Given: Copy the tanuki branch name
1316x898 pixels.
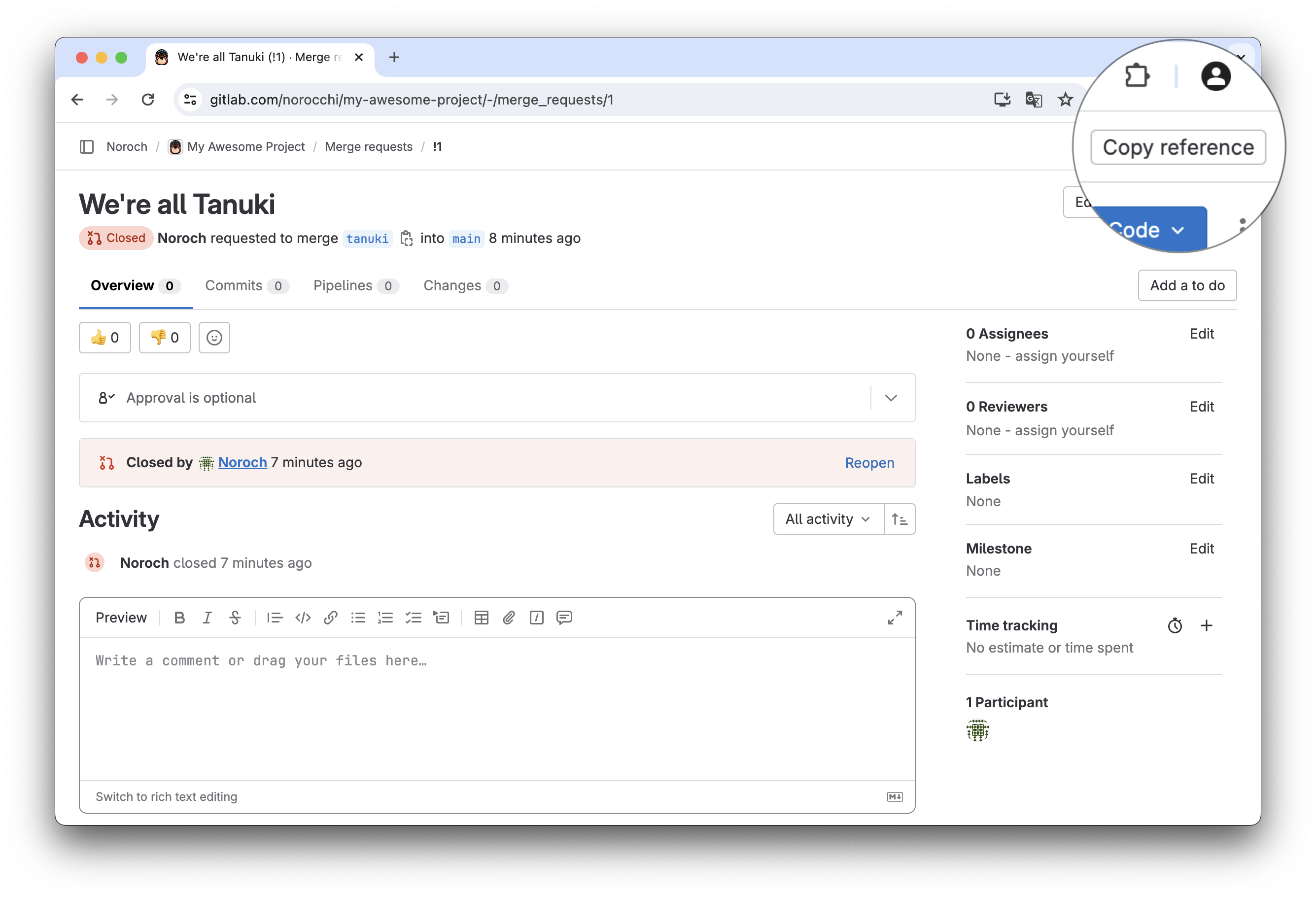Looking at the screenshot, I should 406,239.
